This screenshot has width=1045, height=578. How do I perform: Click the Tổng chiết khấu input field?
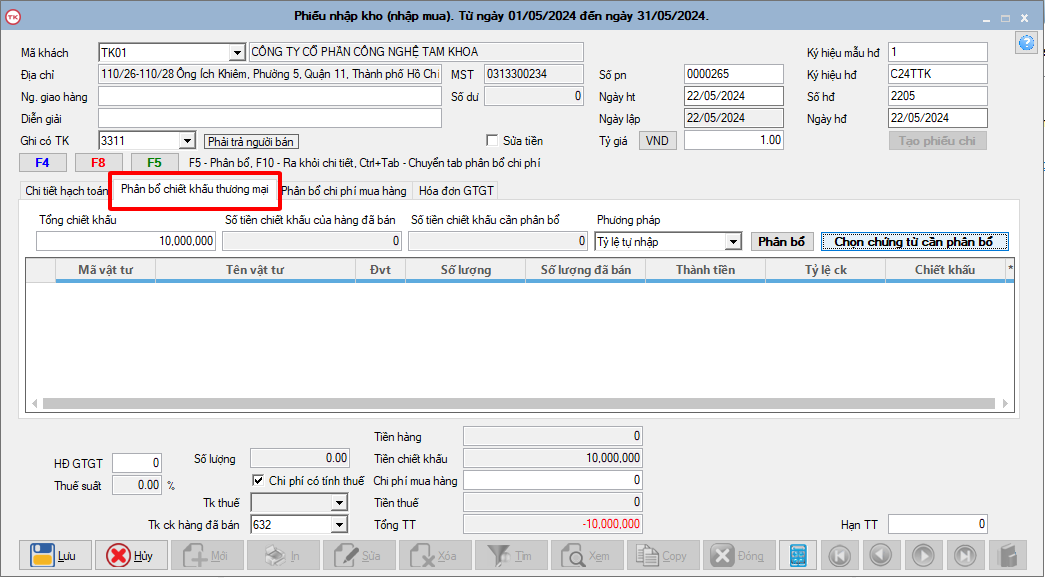pos(126,241)
